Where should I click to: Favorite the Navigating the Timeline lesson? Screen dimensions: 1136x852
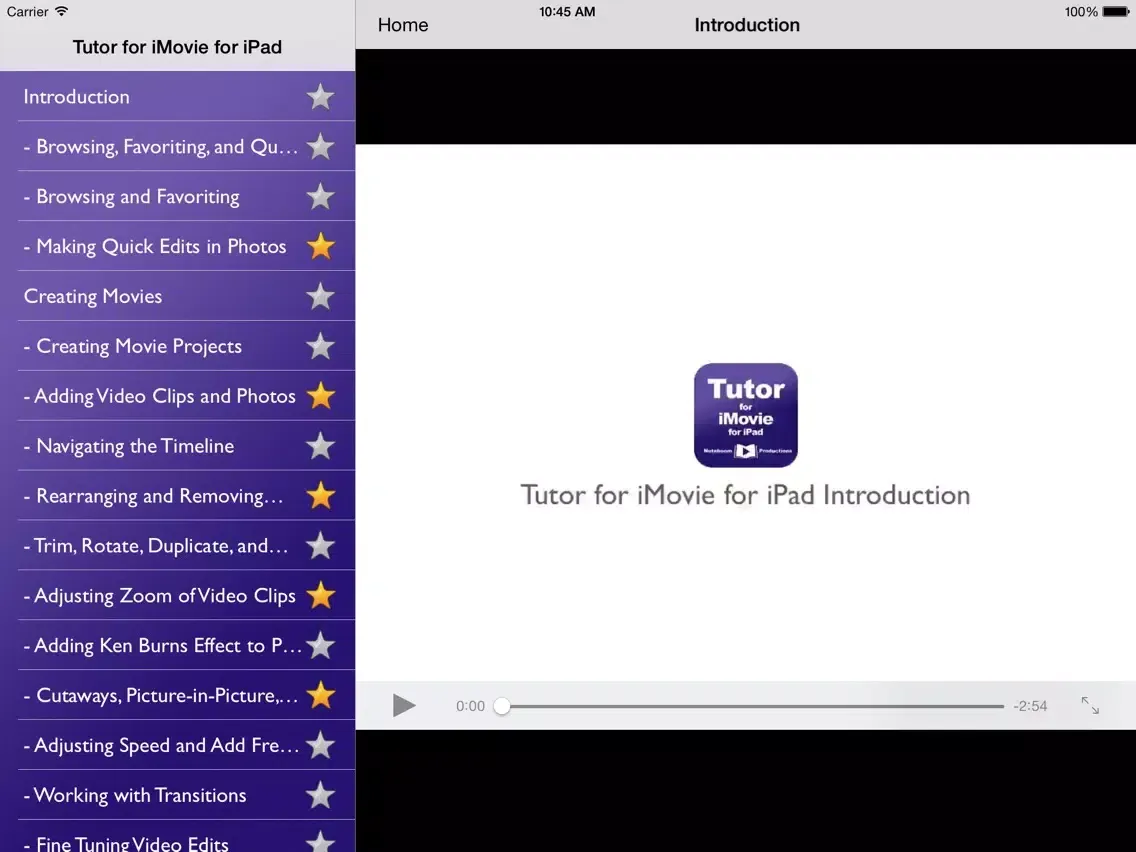(x=320, y=446)
